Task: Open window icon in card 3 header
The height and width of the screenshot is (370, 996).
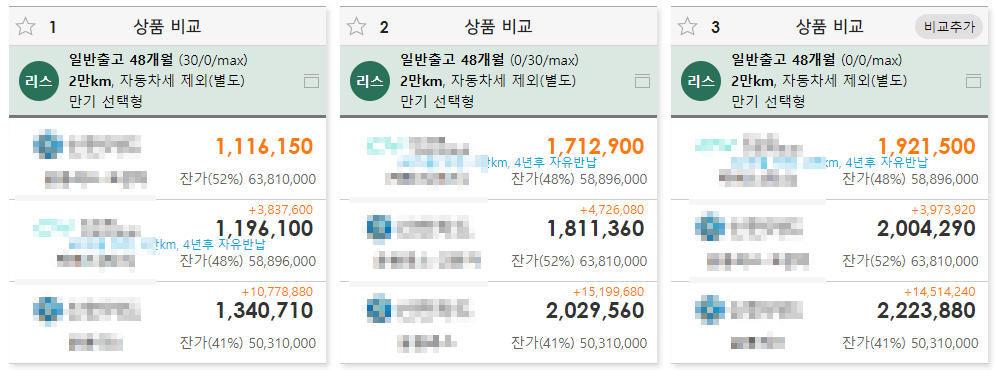Action: 973,81
